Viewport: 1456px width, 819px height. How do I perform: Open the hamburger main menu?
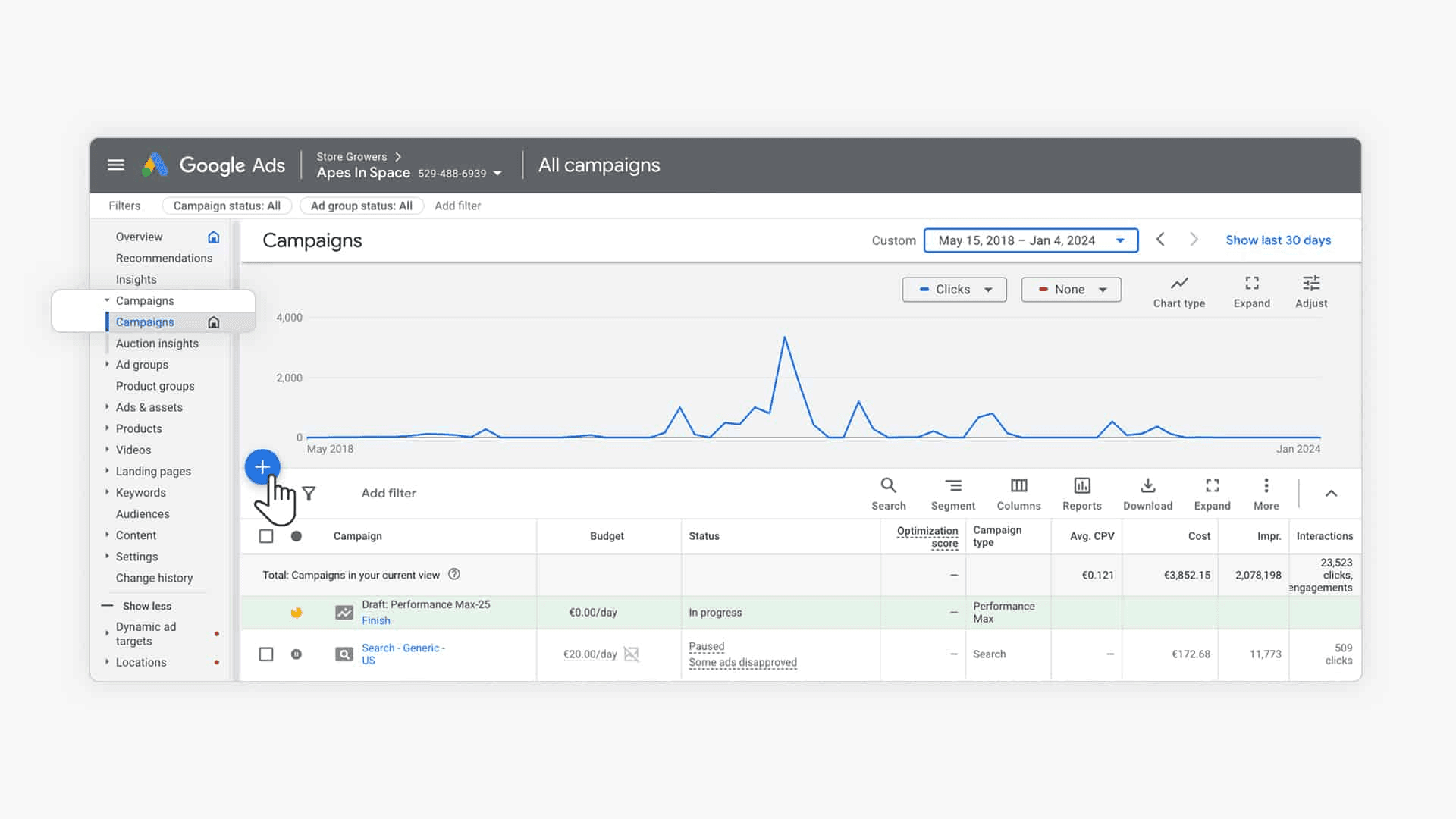point(116,165)
